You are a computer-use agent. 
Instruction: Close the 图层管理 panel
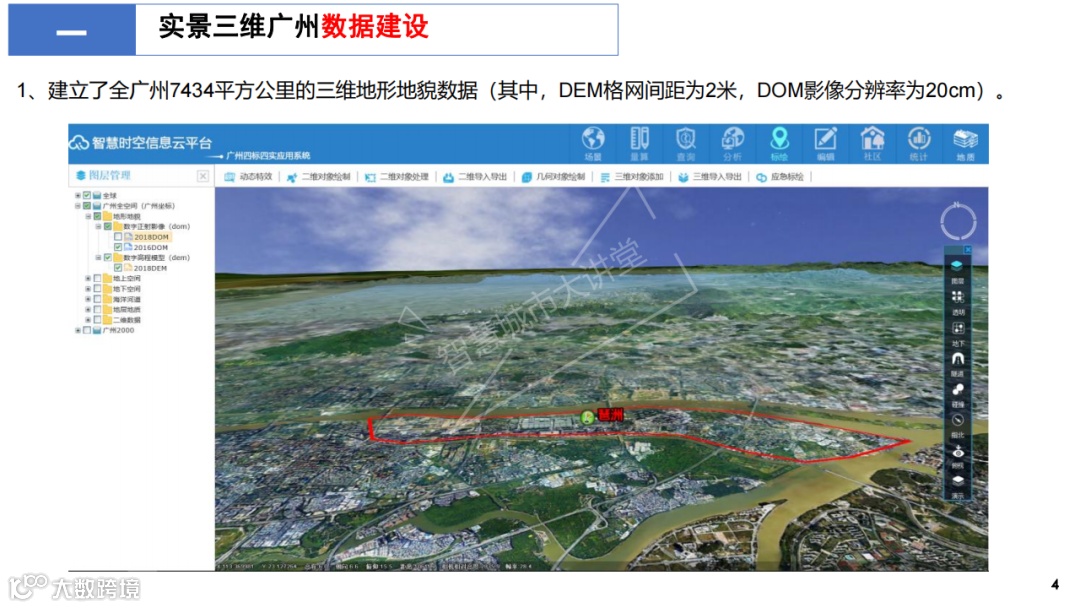[x=202, y=176]
